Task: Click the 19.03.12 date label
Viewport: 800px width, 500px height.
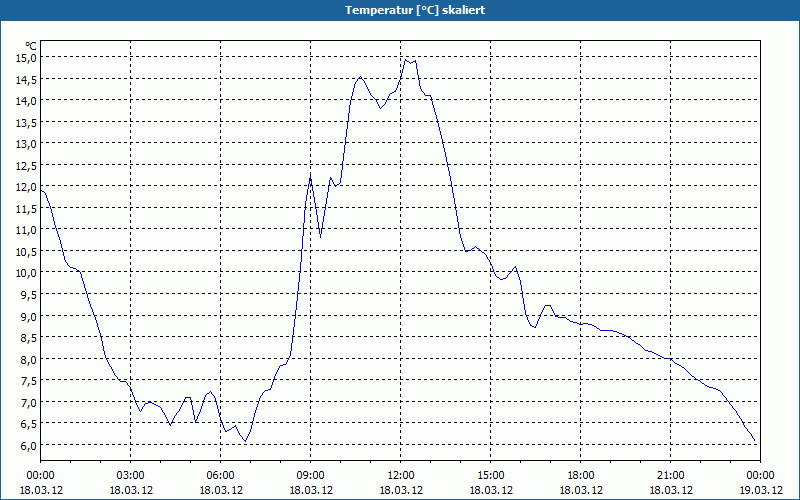Action: pos(760,490)
